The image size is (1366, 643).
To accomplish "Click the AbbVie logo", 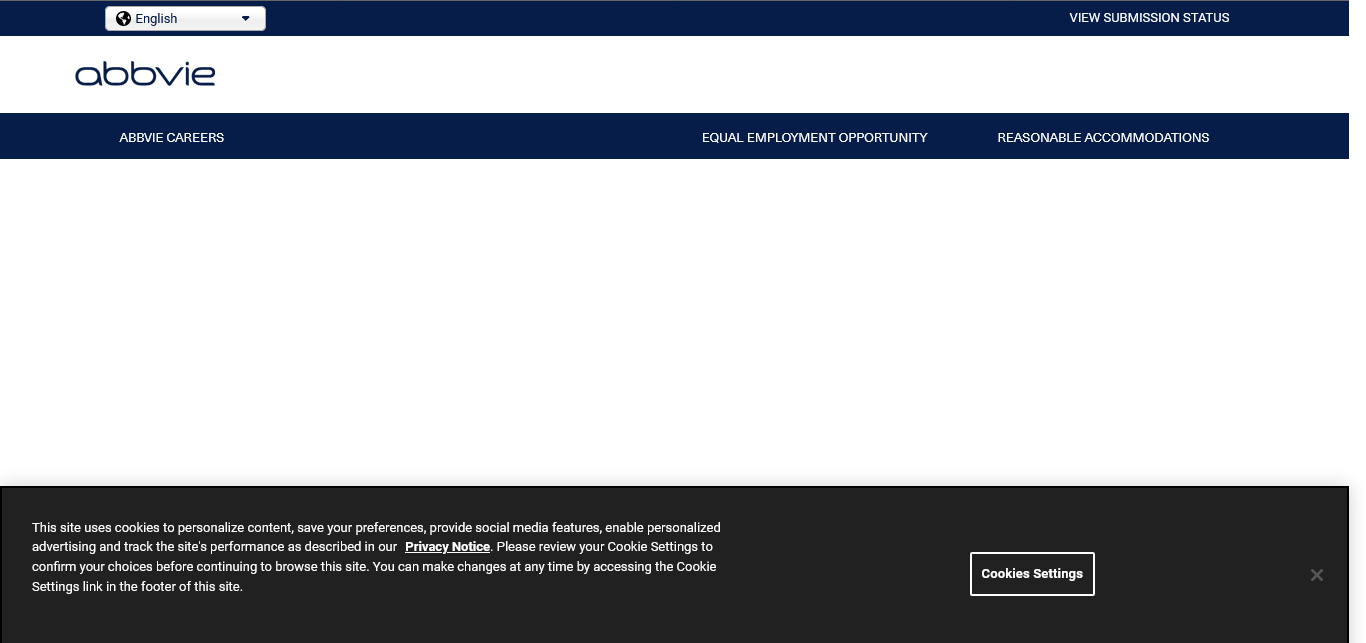I will point(145,74).
